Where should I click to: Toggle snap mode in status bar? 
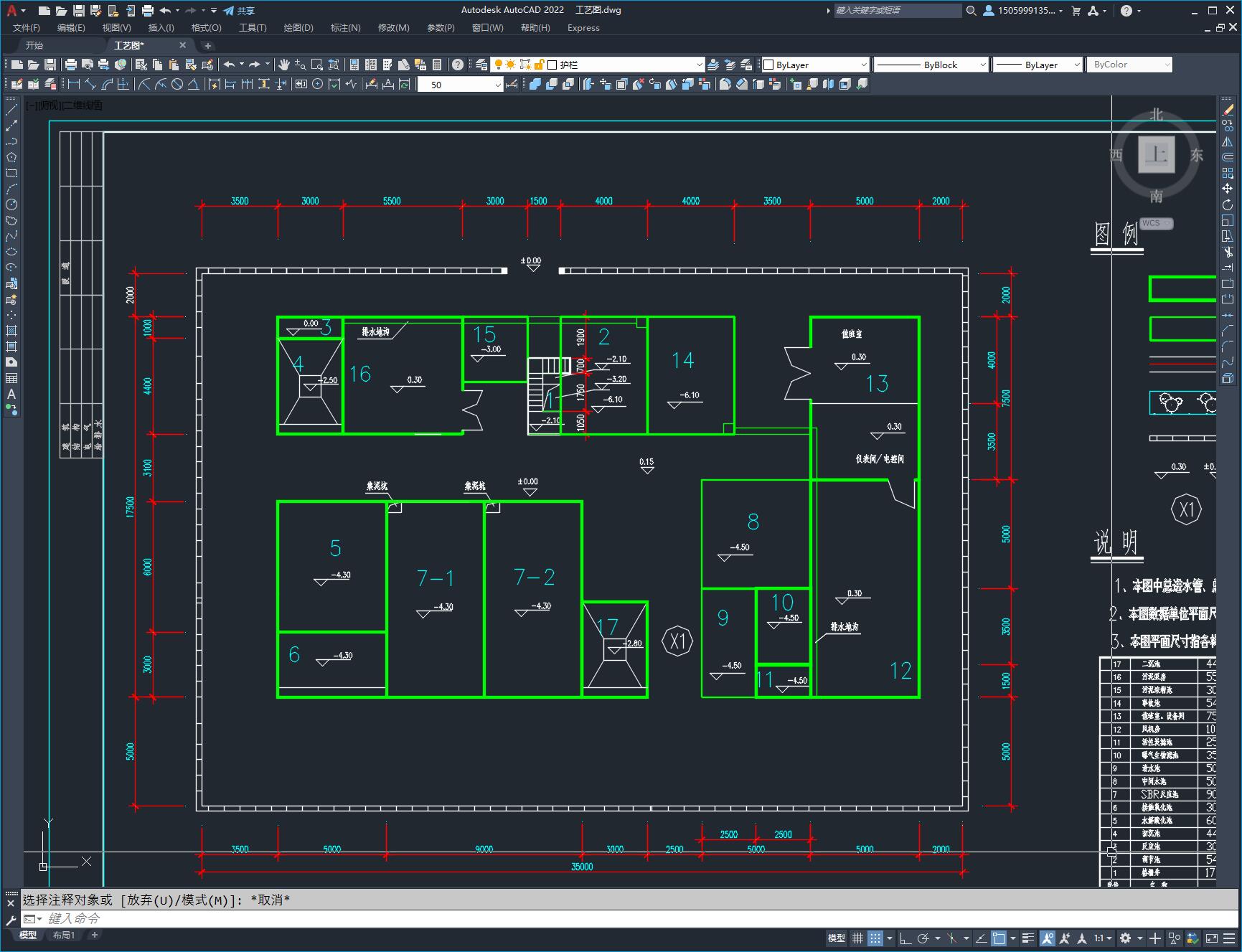(875, 938)
